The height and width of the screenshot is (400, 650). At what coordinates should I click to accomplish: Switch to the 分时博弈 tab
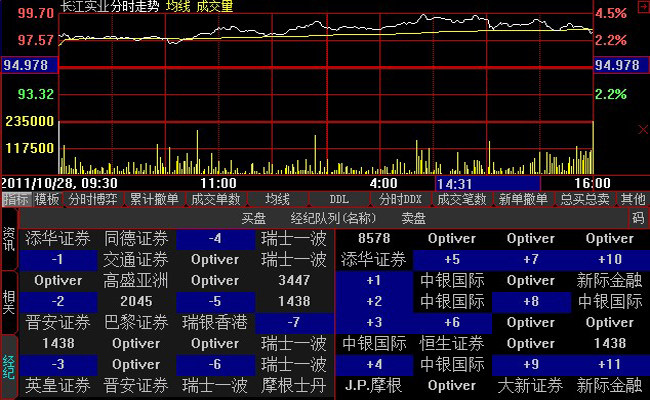point(93,199)
